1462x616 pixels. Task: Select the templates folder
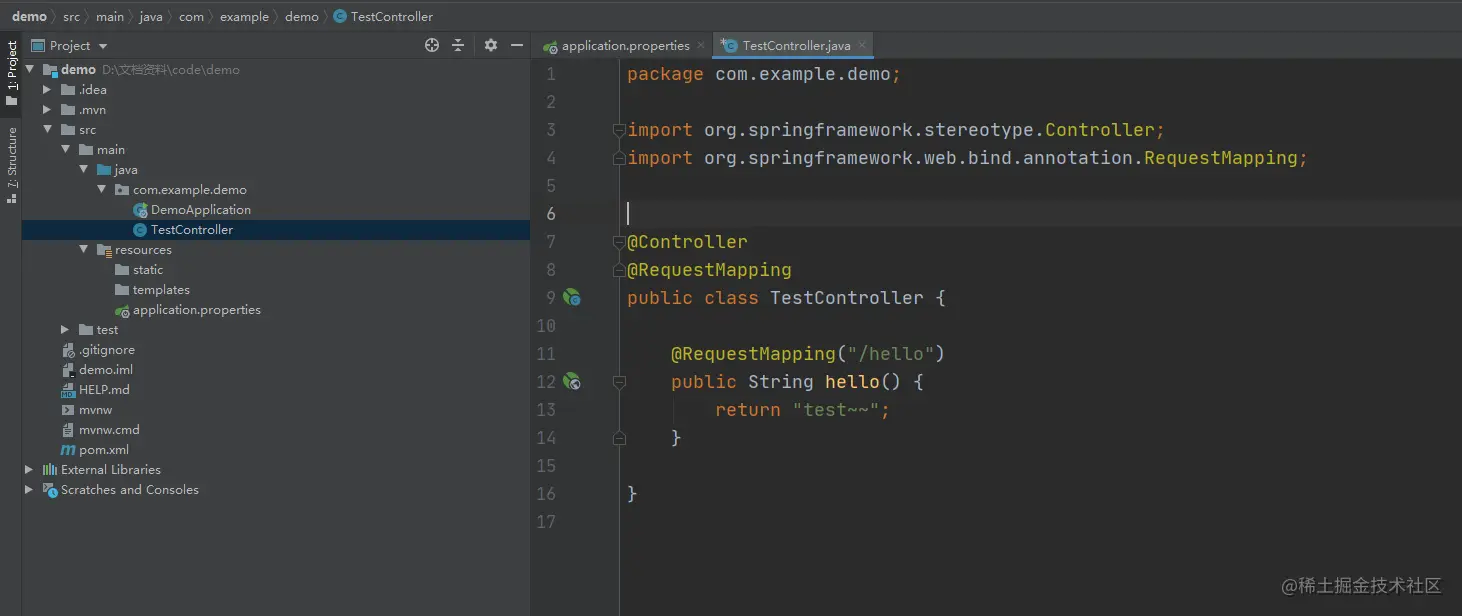(160, 290)
